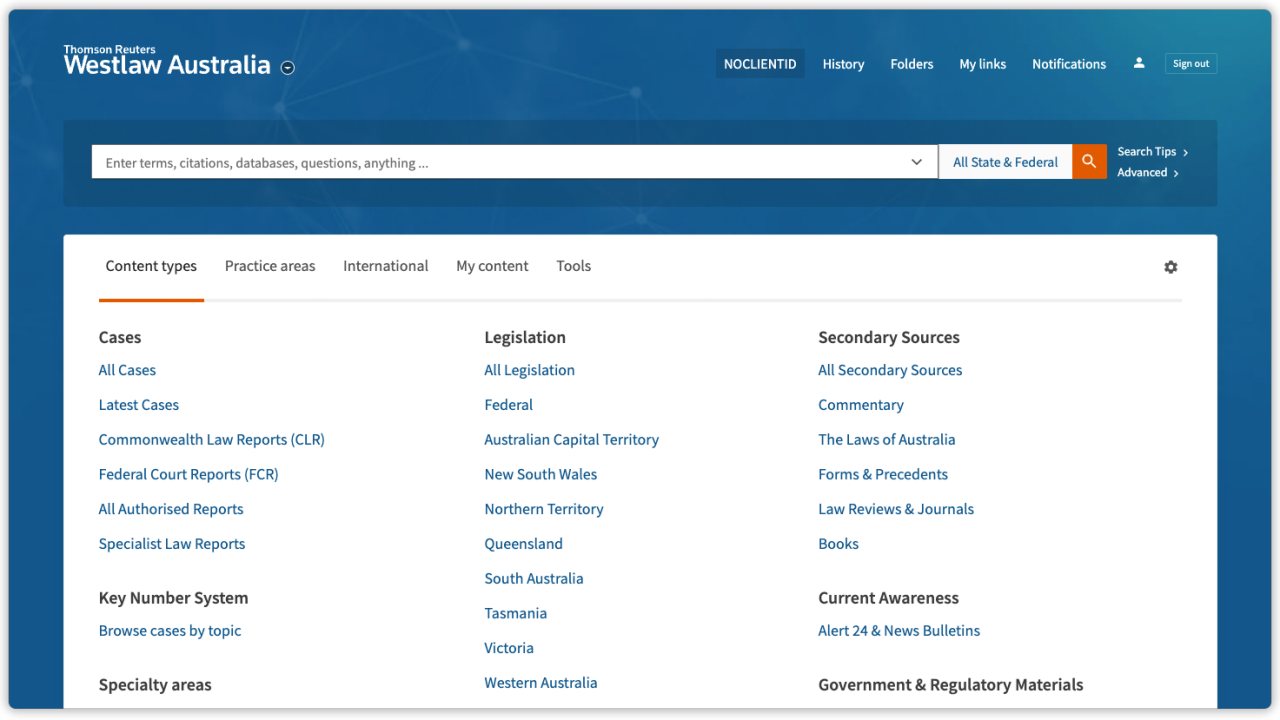Select the International tab
The width and height of the screenshot is (1280, 720).
pyautogui.click(x=386, y=266)
